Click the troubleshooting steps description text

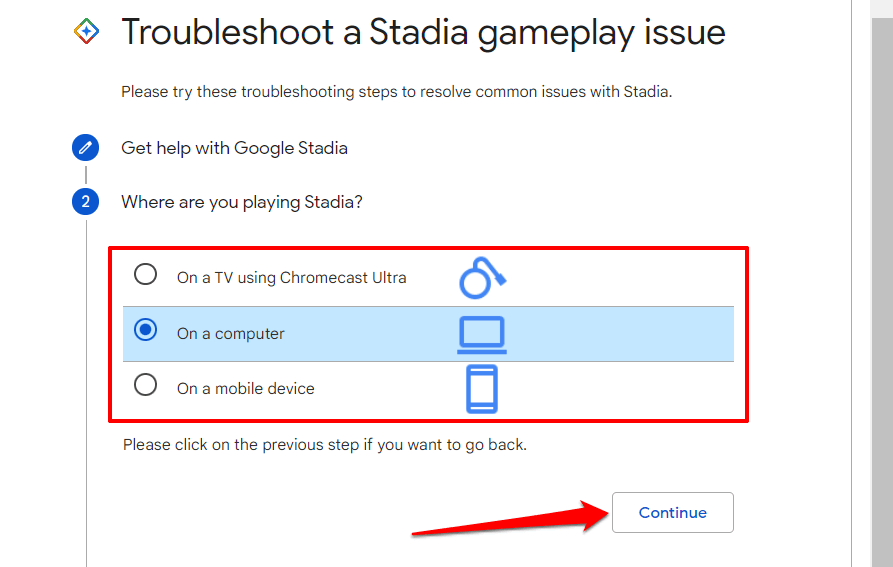[396, 92]
